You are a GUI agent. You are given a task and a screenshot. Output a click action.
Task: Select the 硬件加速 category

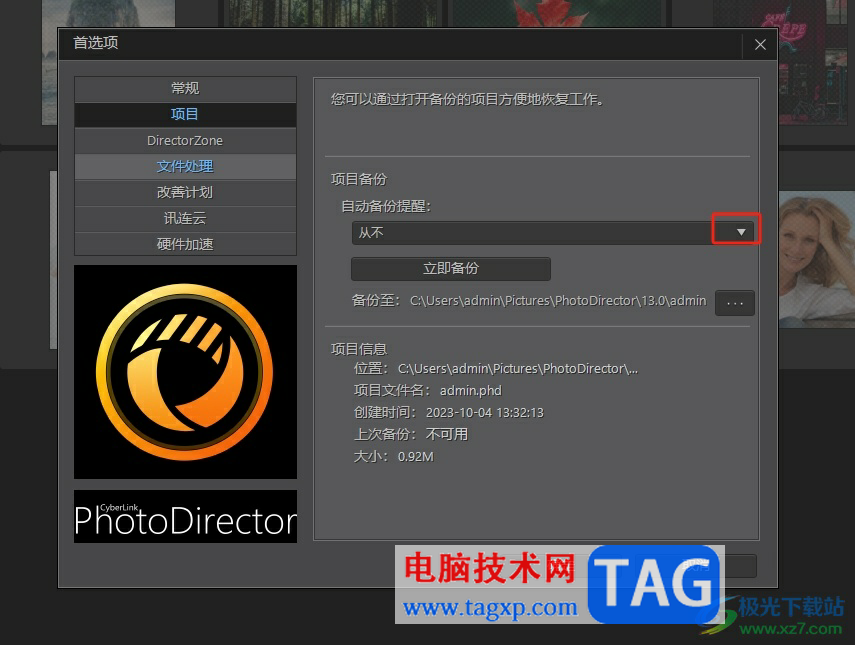tap(185, 244)
